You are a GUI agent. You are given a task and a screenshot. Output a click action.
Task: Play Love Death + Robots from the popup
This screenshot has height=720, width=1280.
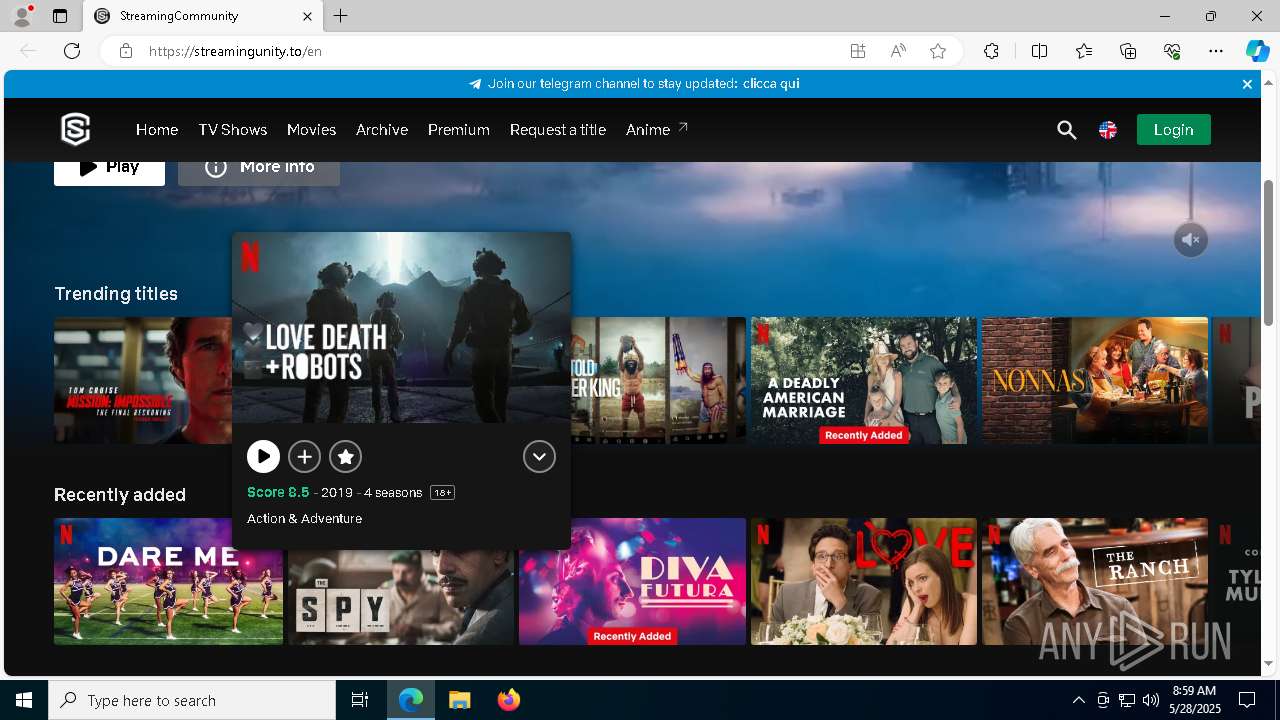pyautogui.click(x=263, y=457)
